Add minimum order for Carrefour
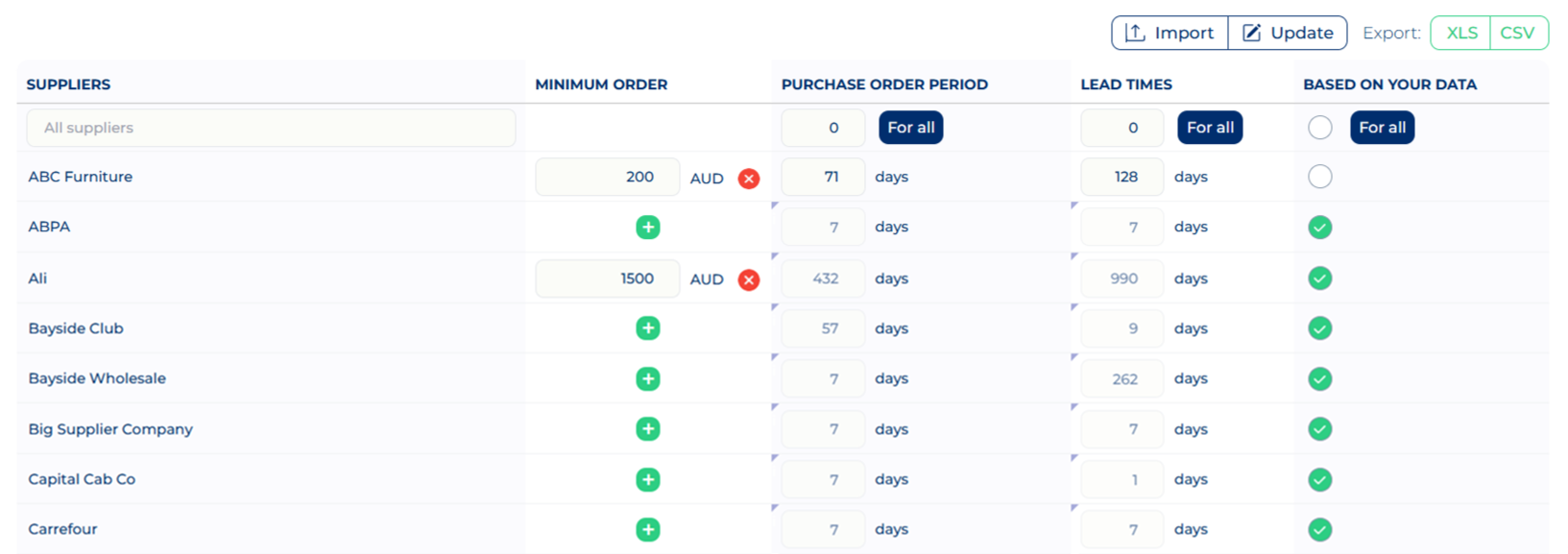Image resolution: width=1568 pixels, height=554 pixels. (x=648, y=529)
